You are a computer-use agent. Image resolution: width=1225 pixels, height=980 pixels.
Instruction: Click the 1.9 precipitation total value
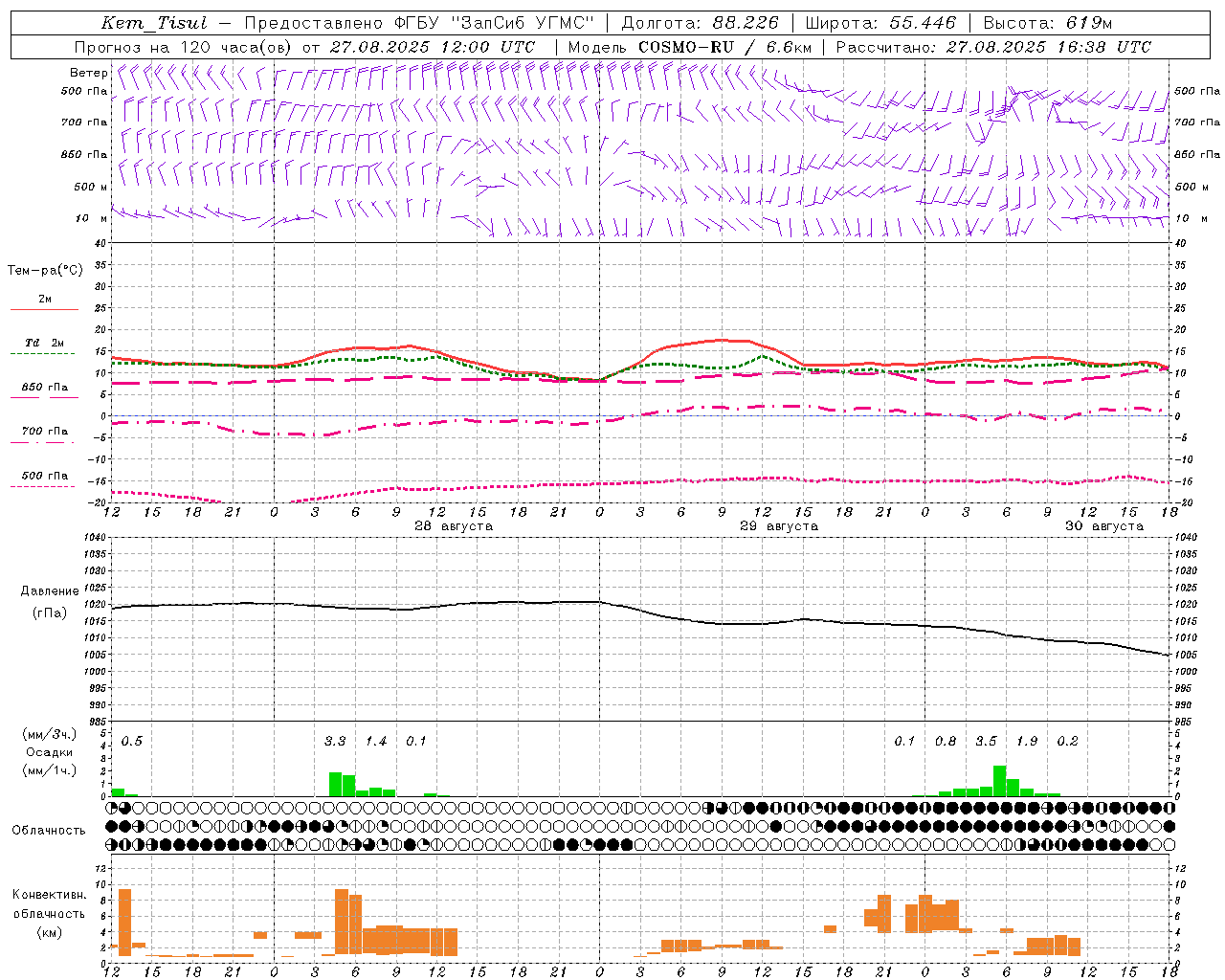pos(1027,742)
